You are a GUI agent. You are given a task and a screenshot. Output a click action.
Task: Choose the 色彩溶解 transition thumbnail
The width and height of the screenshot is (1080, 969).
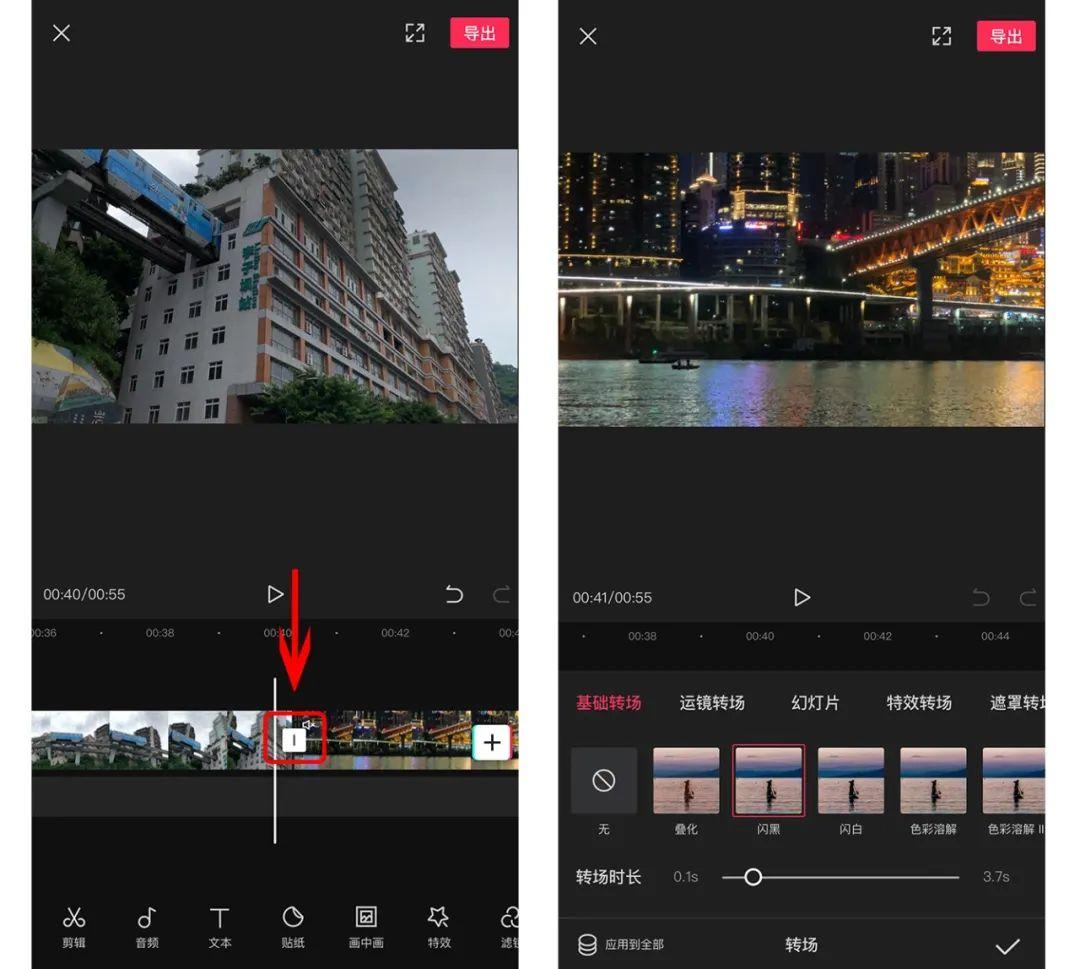coord(933,780)
